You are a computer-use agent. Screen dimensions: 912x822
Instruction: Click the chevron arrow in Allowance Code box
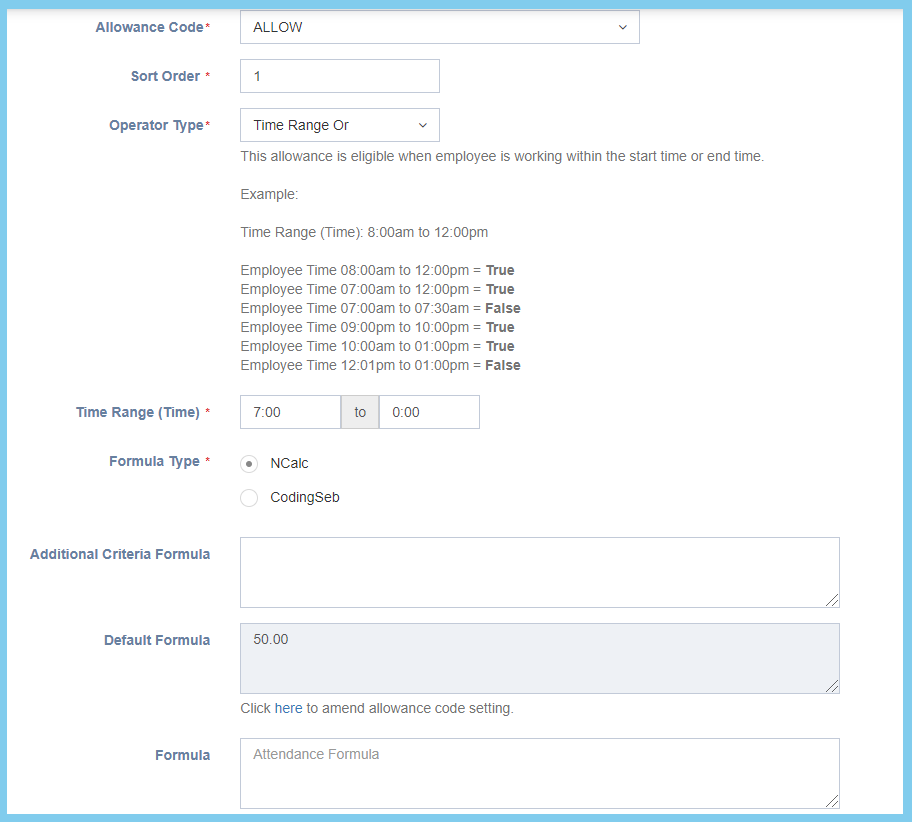point(622,27)
